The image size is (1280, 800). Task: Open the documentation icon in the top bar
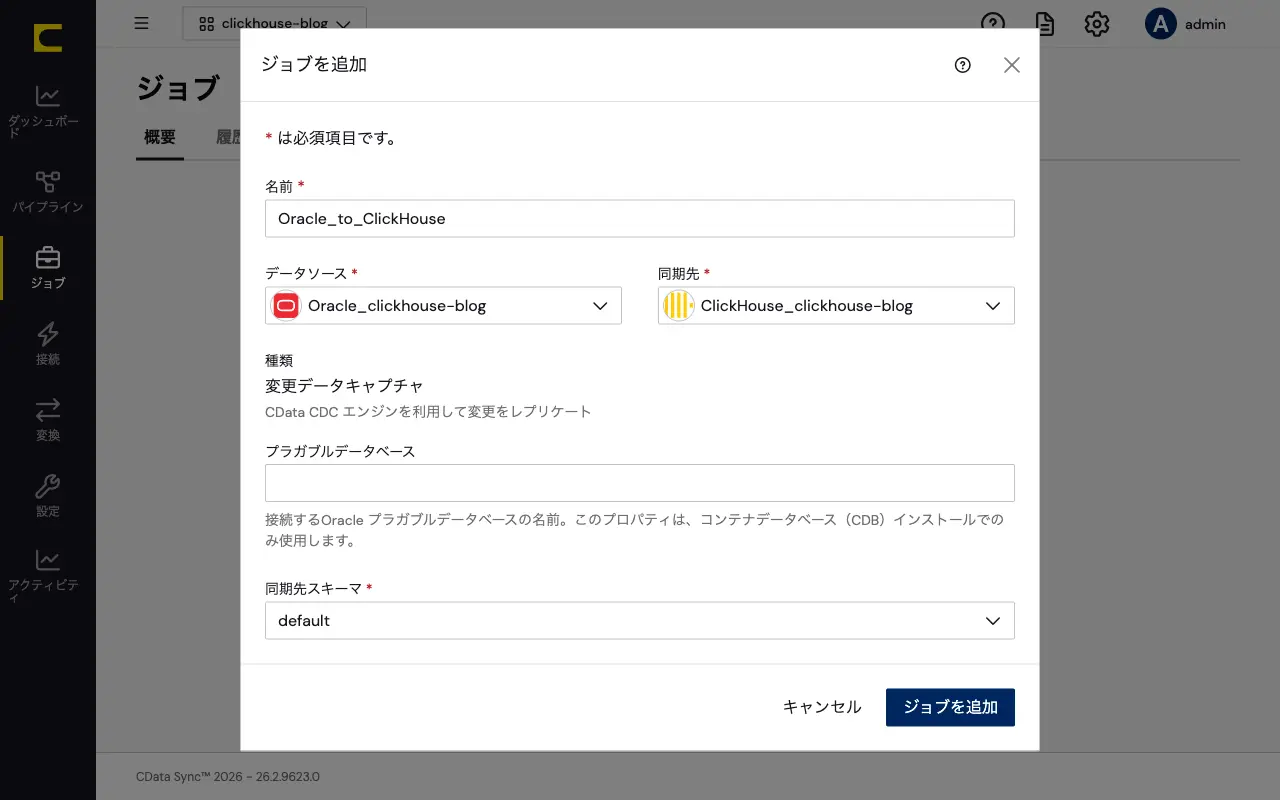[x=1045, y=24]
